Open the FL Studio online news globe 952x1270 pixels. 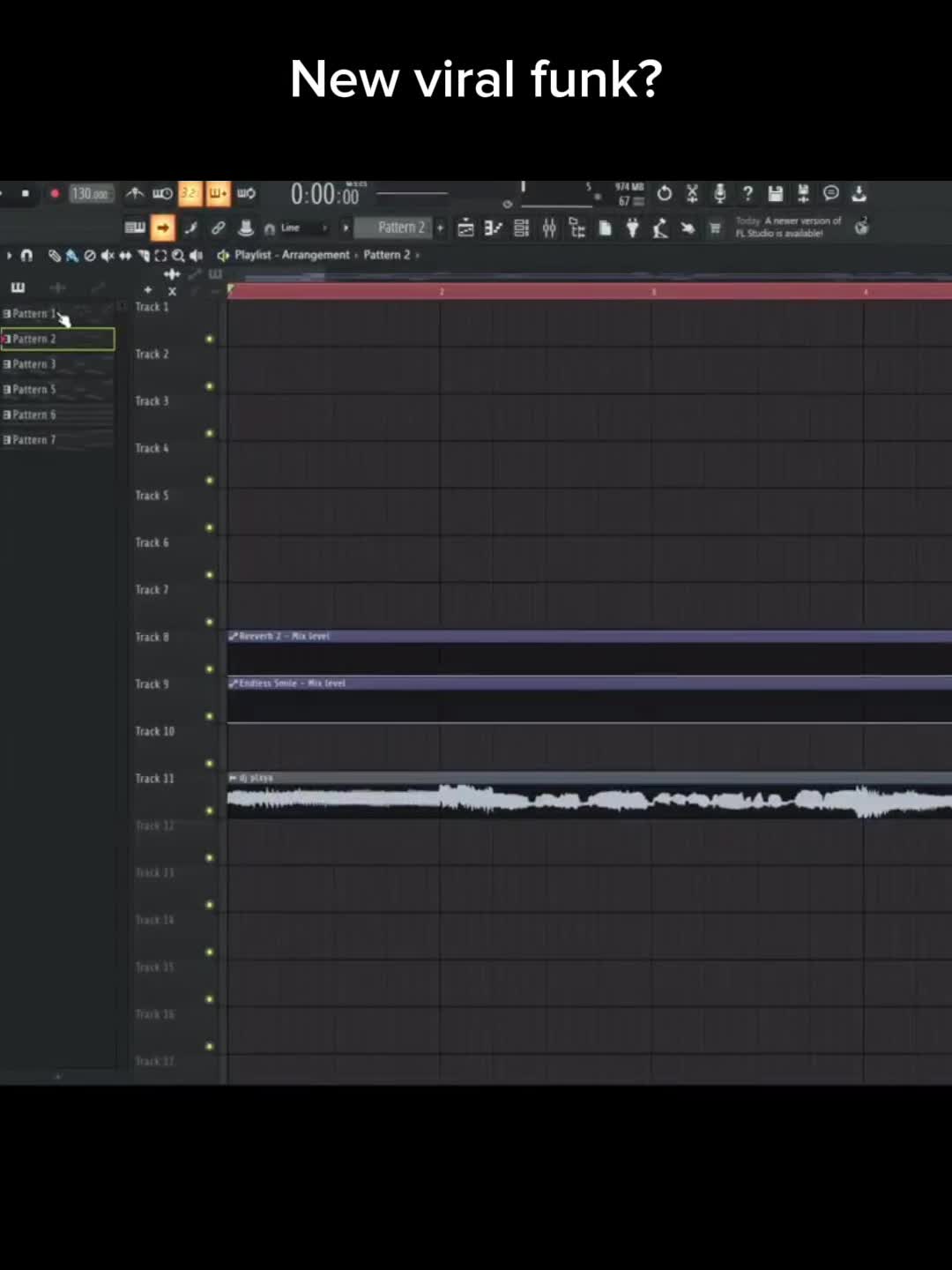[862, 227]
